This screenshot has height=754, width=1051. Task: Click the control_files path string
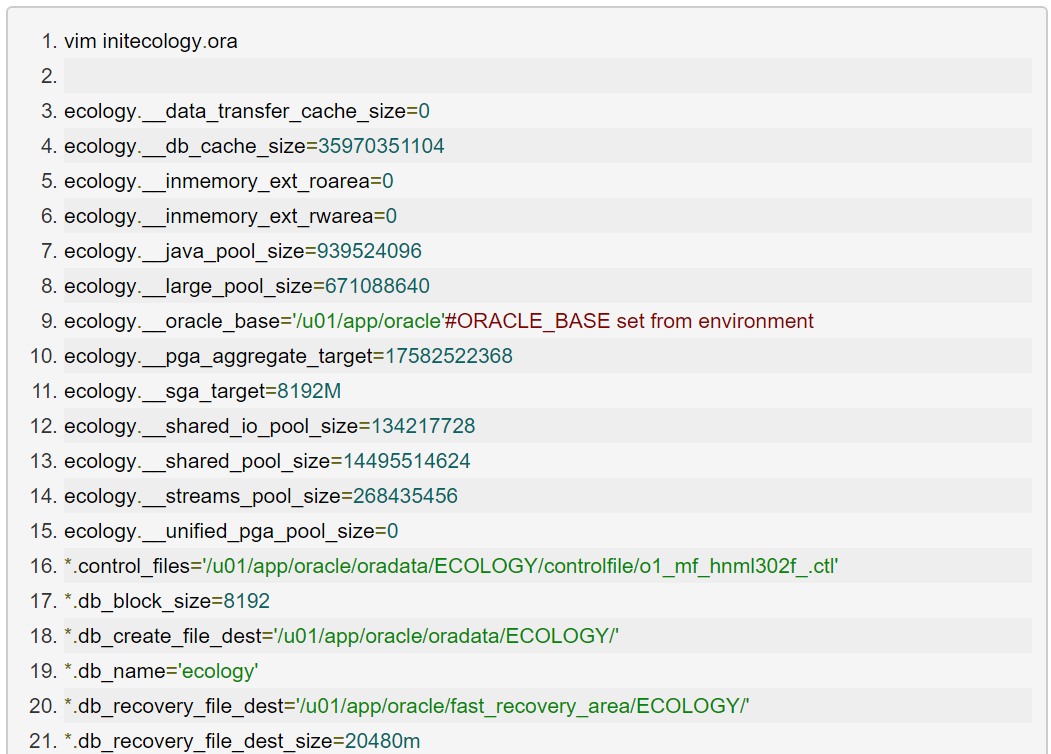click(x=520, y=566)
